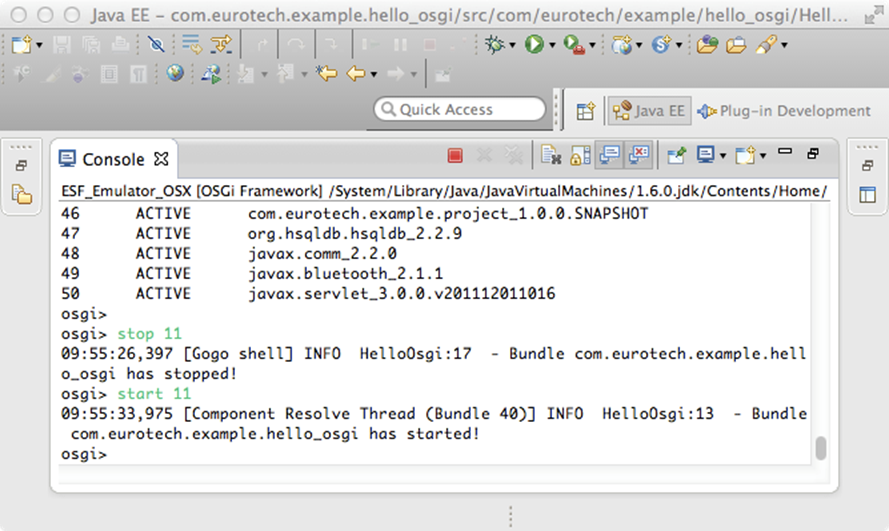Click the Save All toolbar icon
889x531 pixels.
pyautogui.click(x=90, y=44)
